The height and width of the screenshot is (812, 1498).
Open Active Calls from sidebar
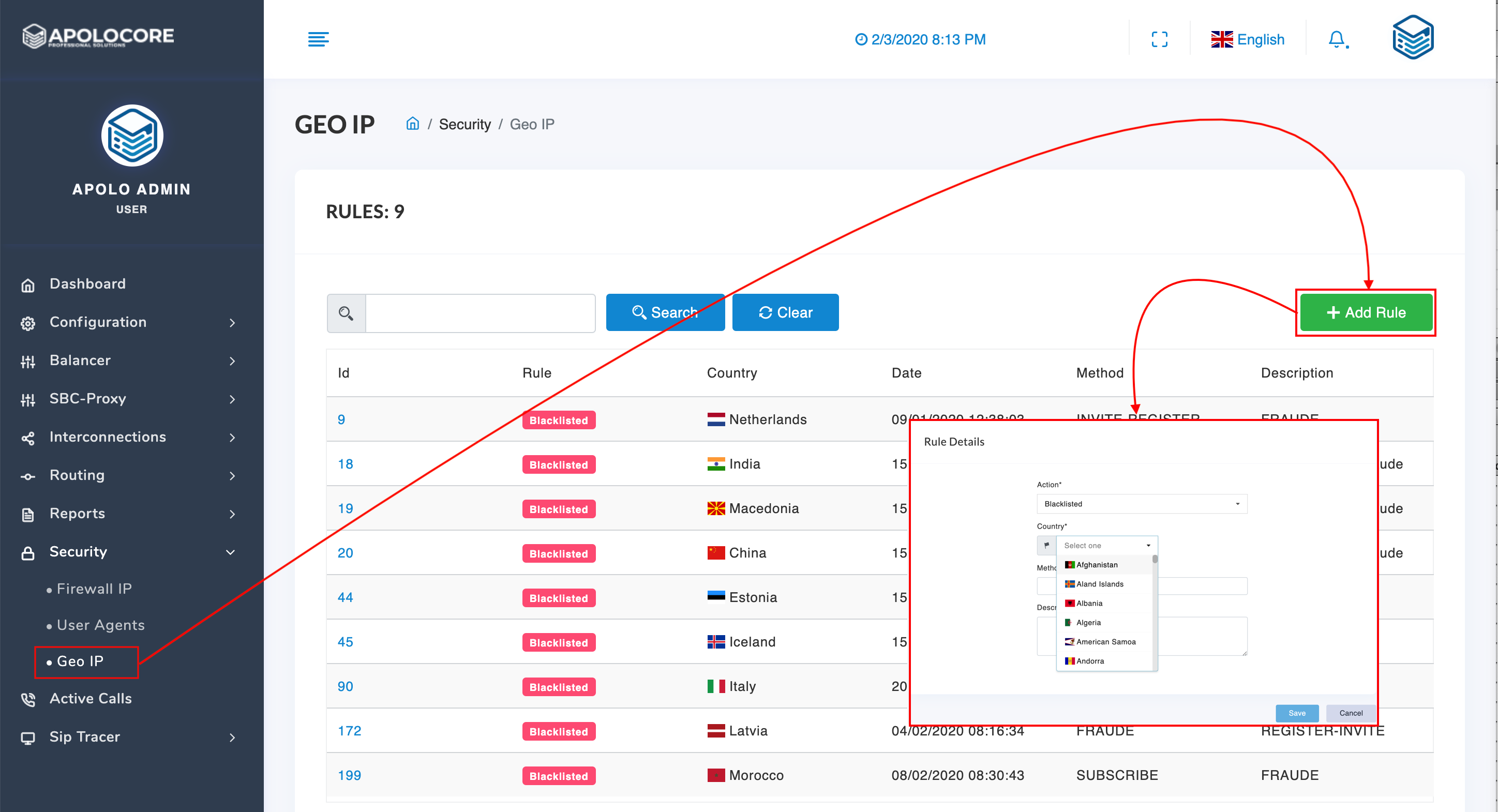[90, 698]
